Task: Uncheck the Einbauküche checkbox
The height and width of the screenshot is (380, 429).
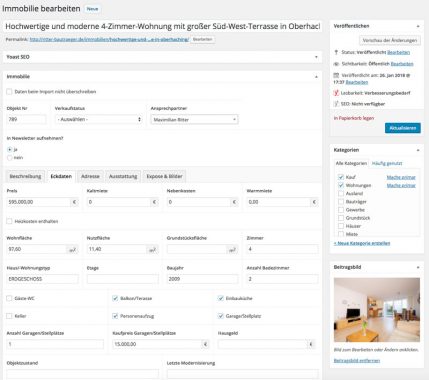Action: tap(220, 298)
